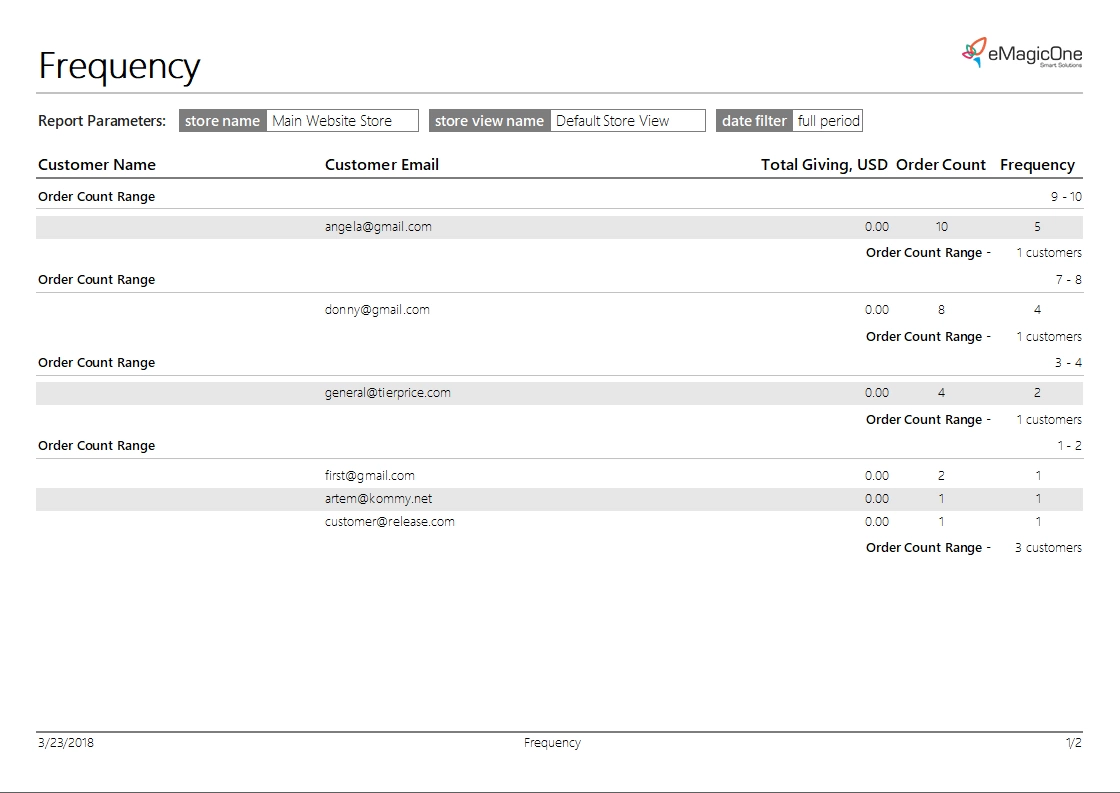
Task: Click frequency 5 in angela row
Action: [1037, 226]
